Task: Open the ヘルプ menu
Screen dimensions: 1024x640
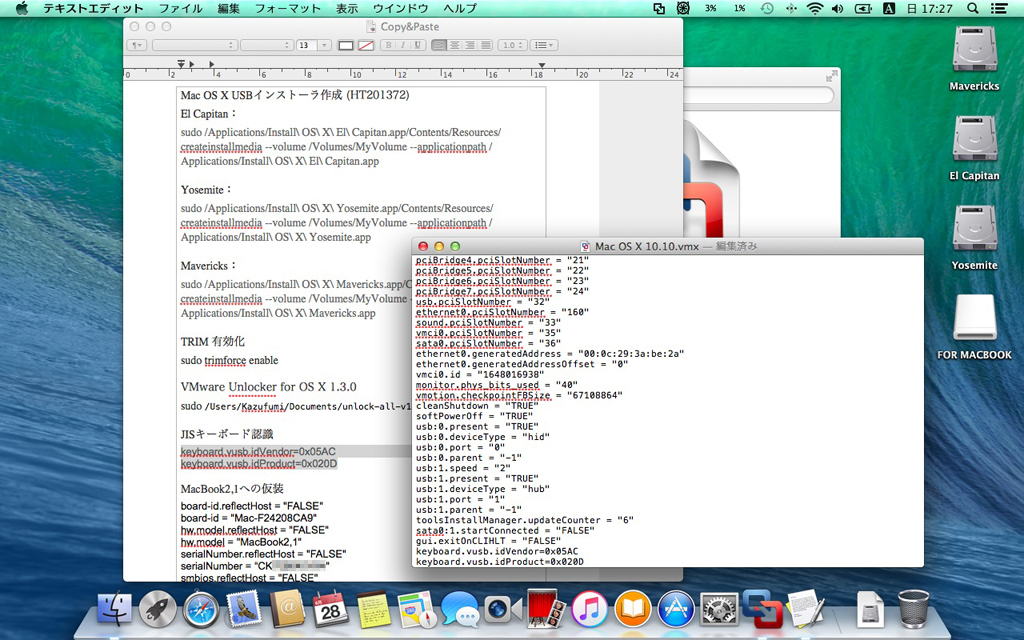Action: point(460,8)
